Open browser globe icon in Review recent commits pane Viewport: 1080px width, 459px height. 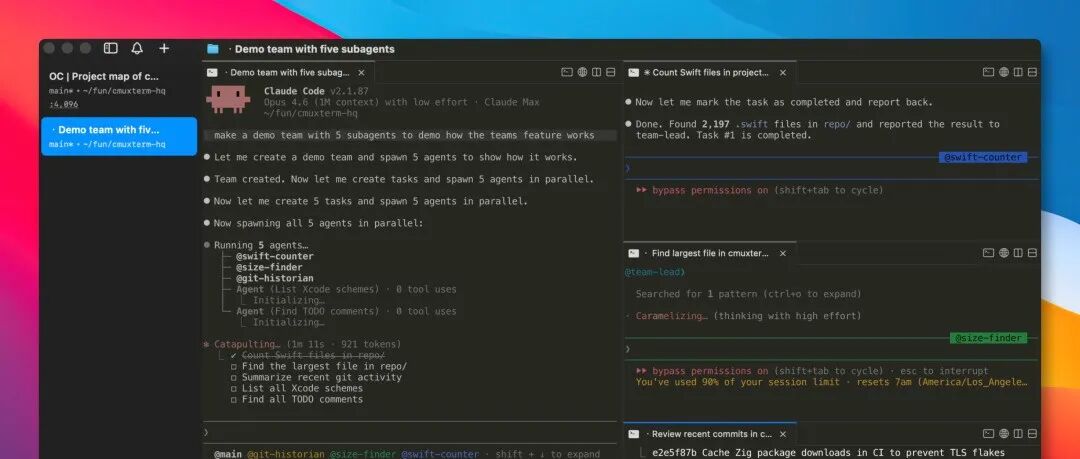pos(1004,434)
